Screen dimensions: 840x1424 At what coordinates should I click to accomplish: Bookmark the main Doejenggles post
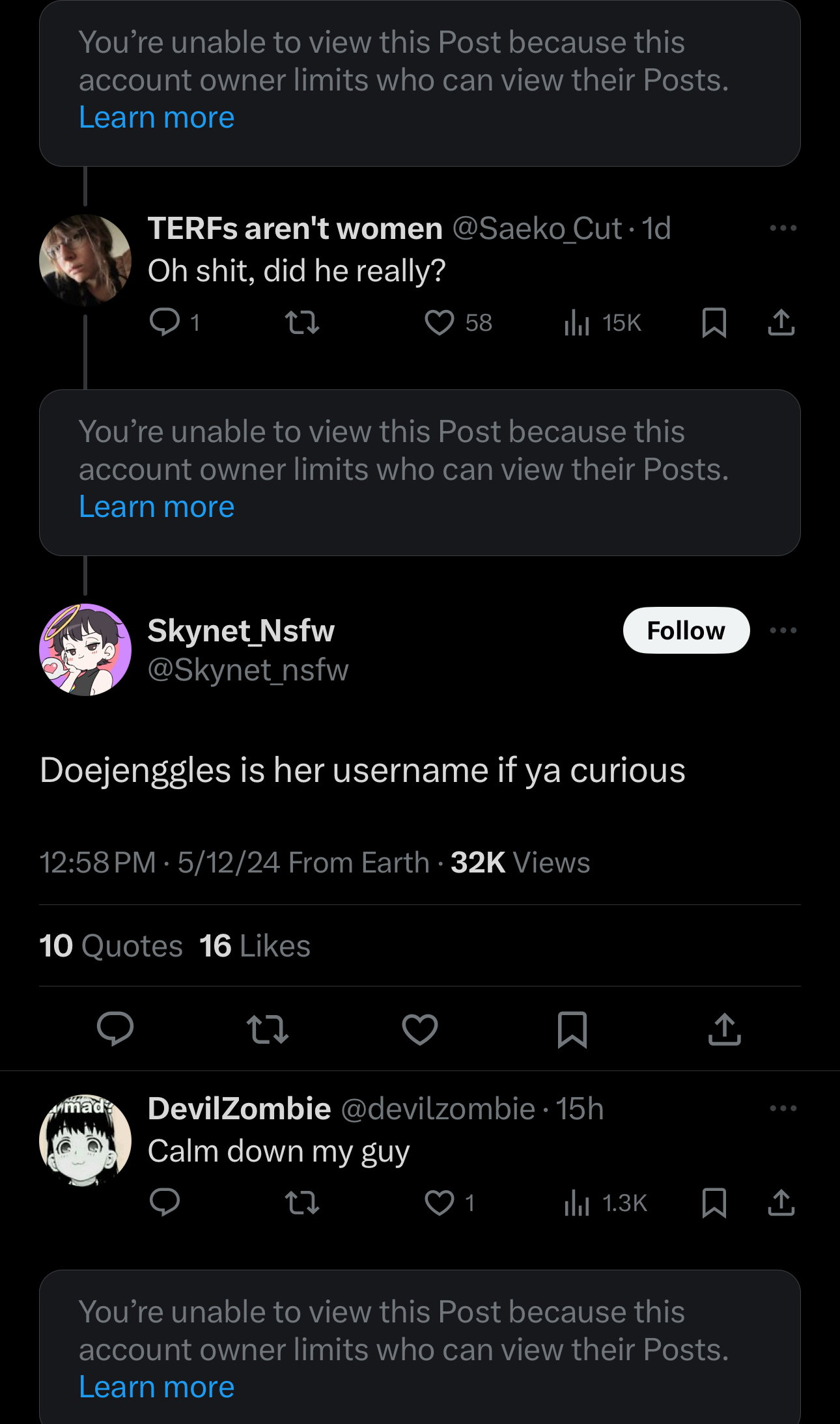coord(572,1029)
